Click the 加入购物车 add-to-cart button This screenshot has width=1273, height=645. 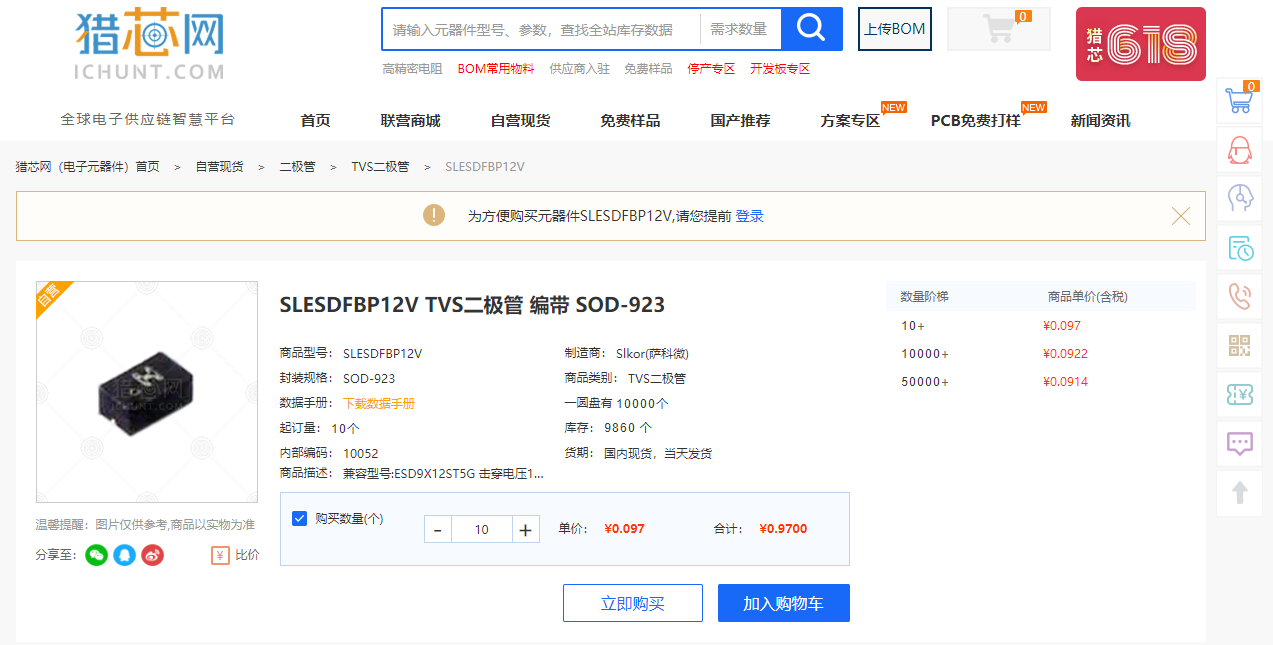[x=783, y=602]
